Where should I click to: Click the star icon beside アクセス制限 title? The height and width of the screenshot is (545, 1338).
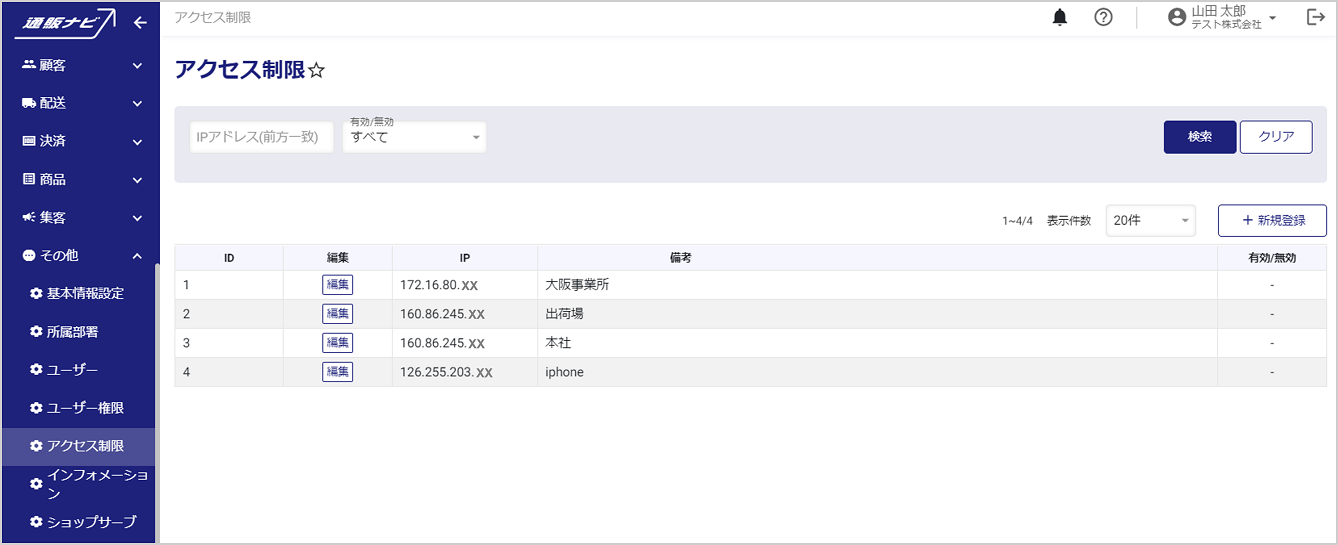click(317, 71)
